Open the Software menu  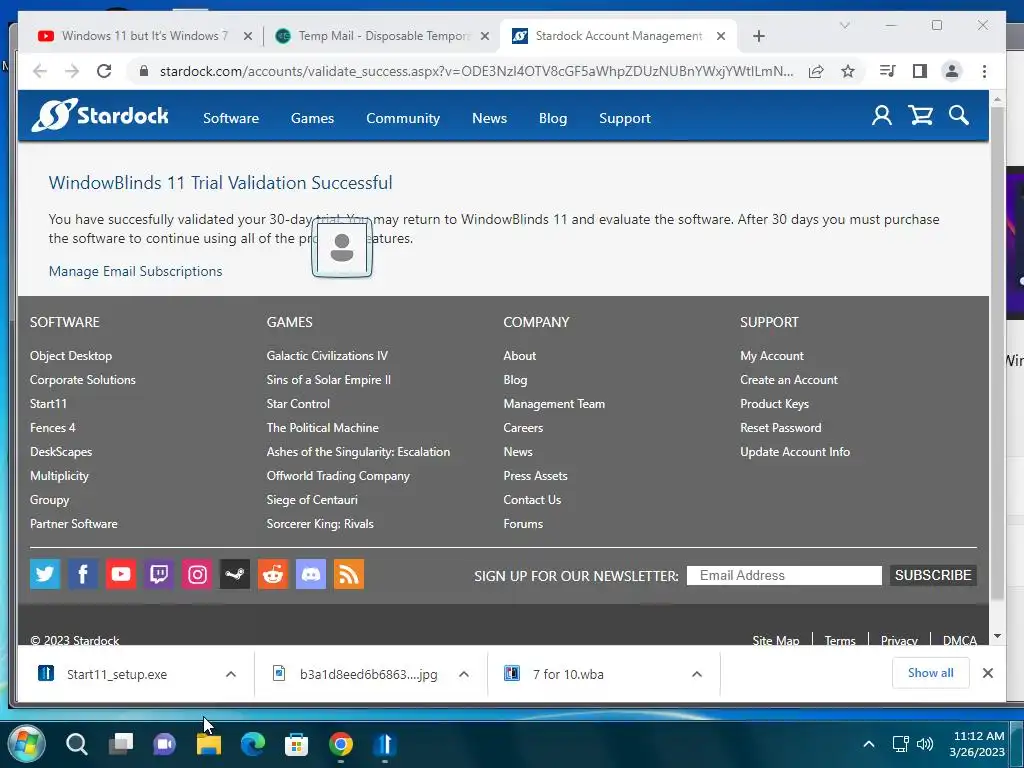(x=231, y=118)
